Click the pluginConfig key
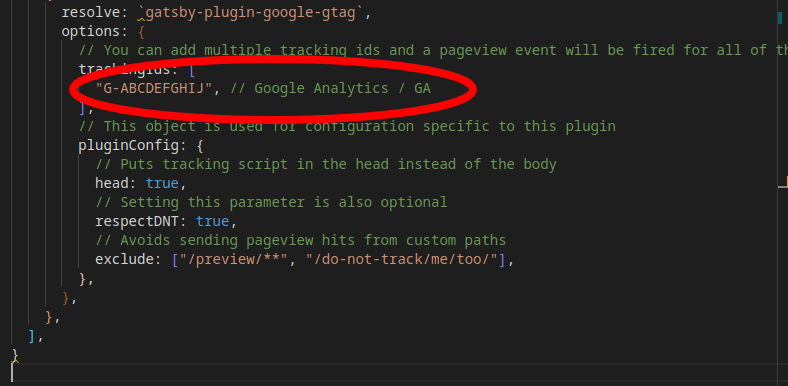 tap(128, 146)
